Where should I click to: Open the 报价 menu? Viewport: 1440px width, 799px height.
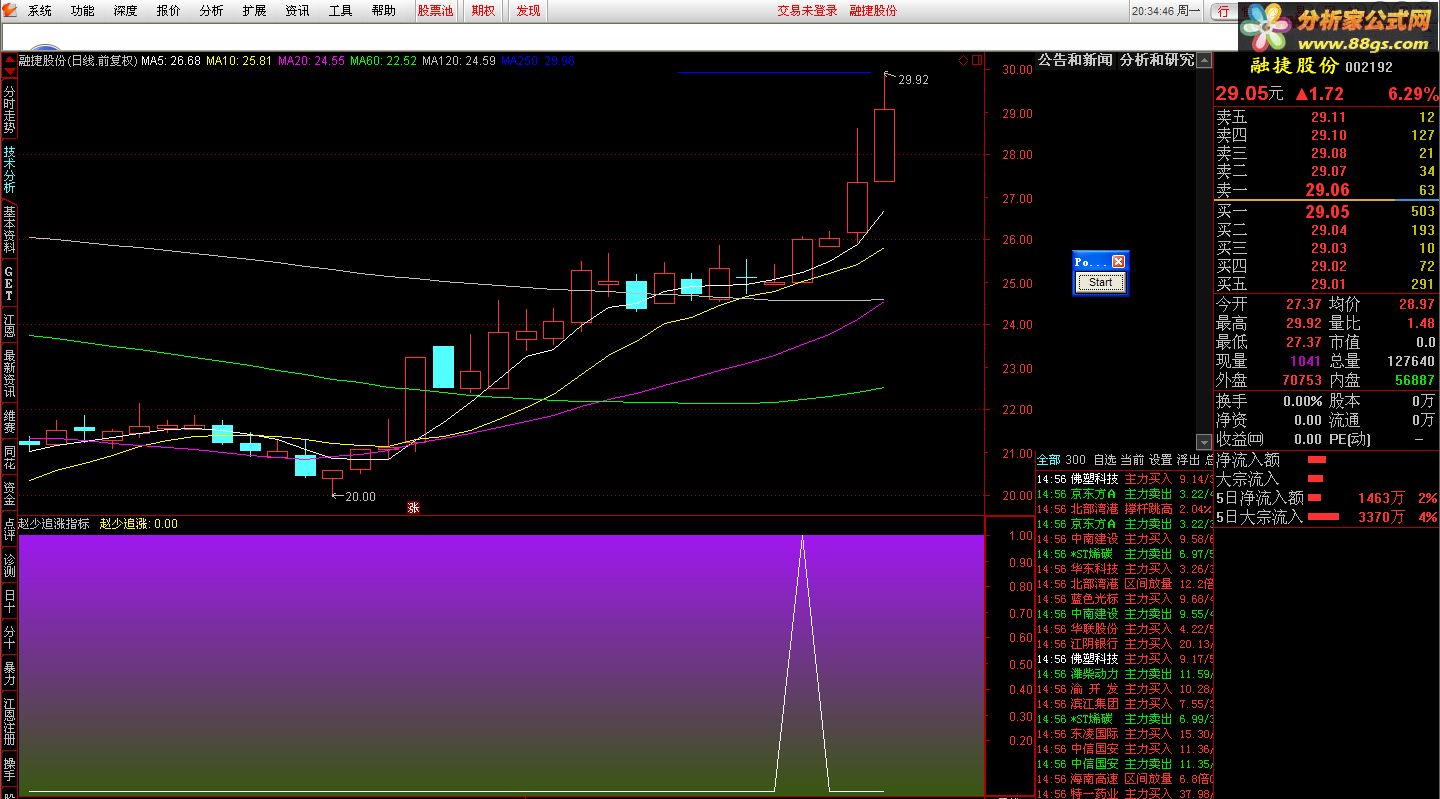pos(169,11)
